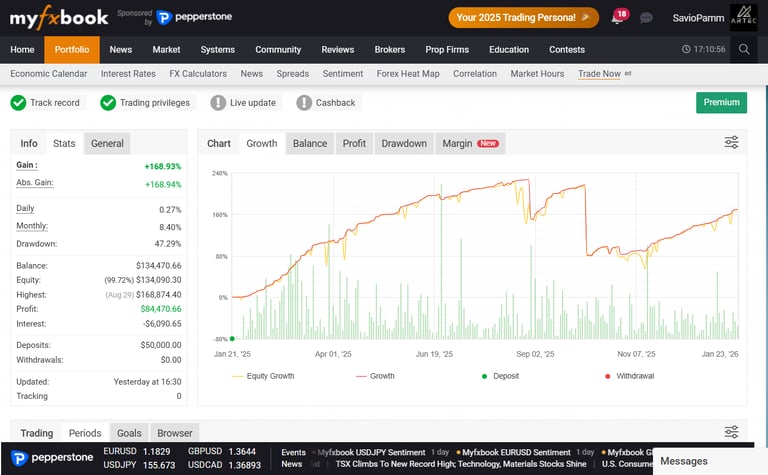Open the chat messages speech bubble icon

(646, 18)
